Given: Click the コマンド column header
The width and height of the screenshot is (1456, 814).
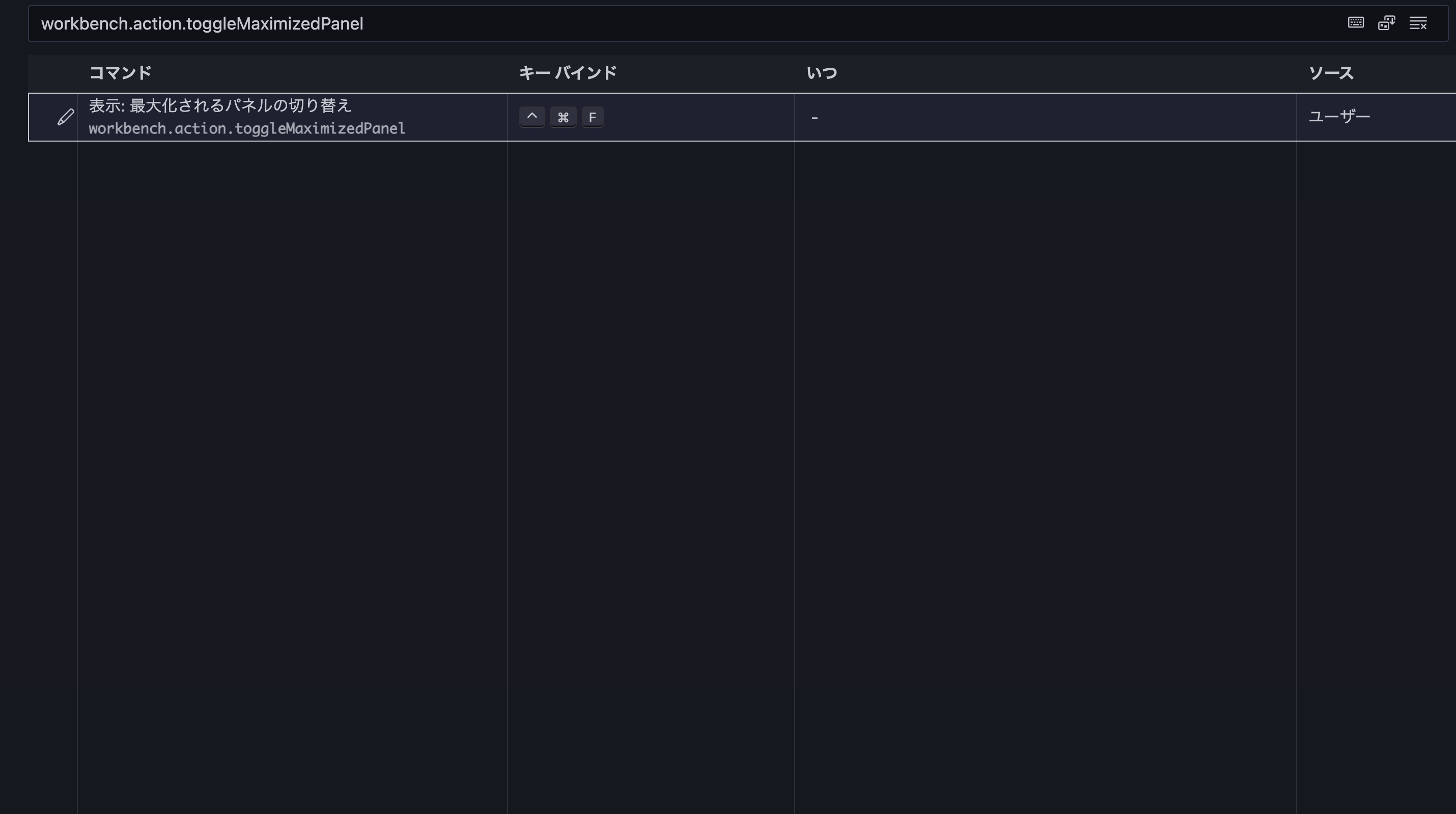Looking at the screenshot, I should click(x=120, y=73).
